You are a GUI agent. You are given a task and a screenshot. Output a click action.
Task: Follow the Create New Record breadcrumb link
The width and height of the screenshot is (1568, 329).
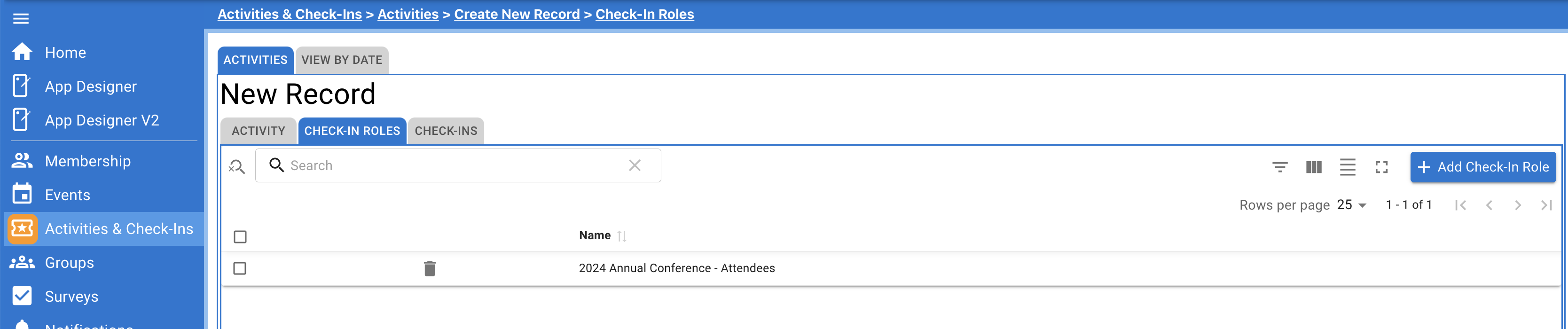tap(517, 13)
